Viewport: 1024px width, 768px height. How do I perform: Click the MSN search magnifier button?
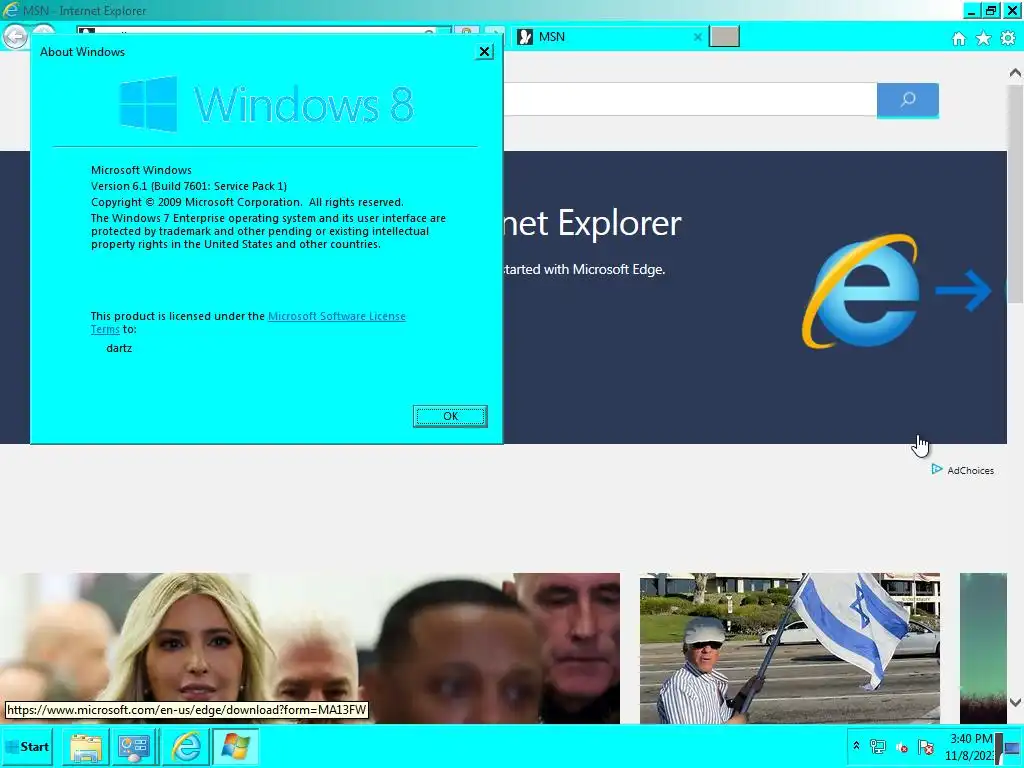click(x=908, y=100)
